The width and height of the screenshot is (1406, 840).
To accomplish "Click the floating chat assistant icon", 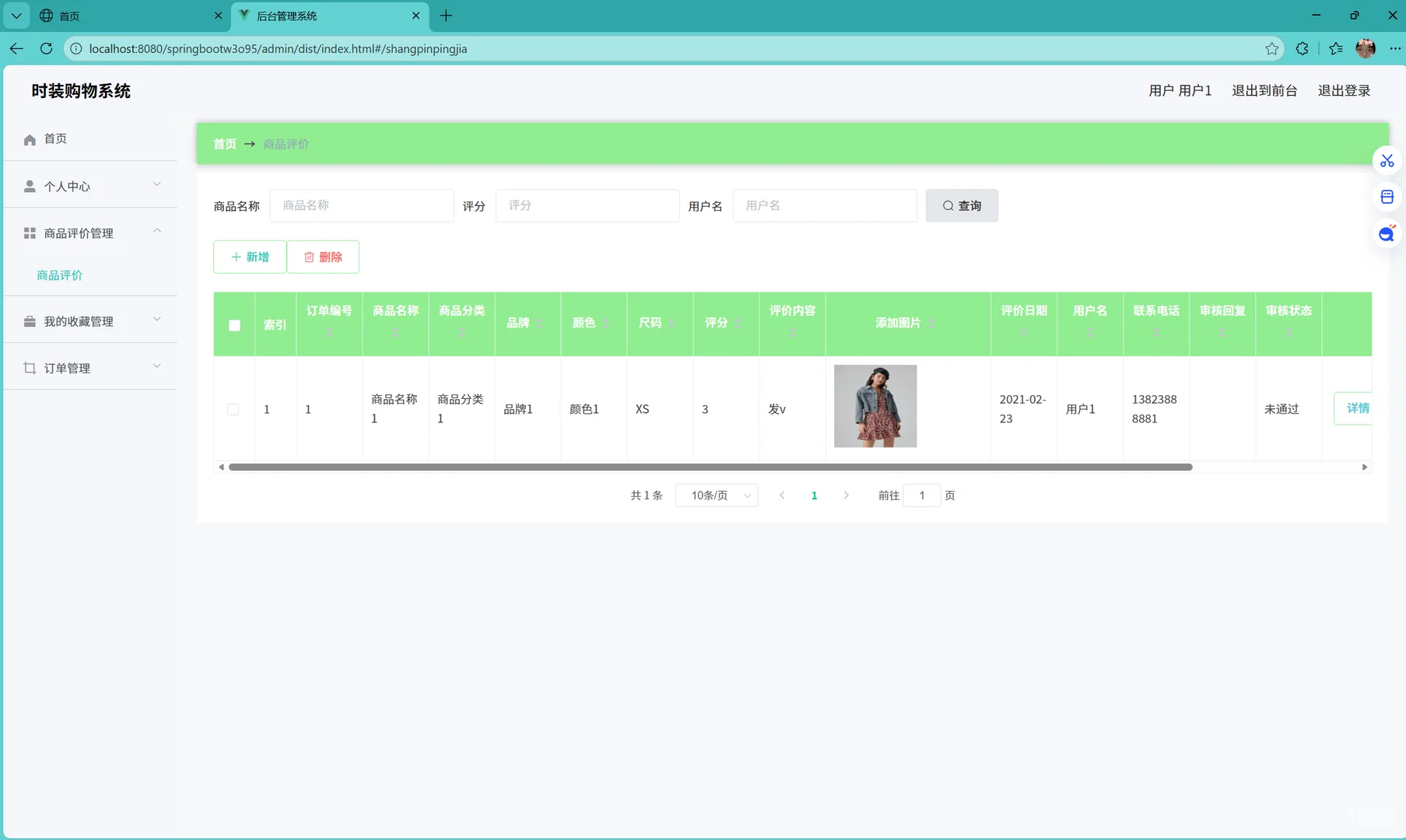I will click(x=1387, y=233).
